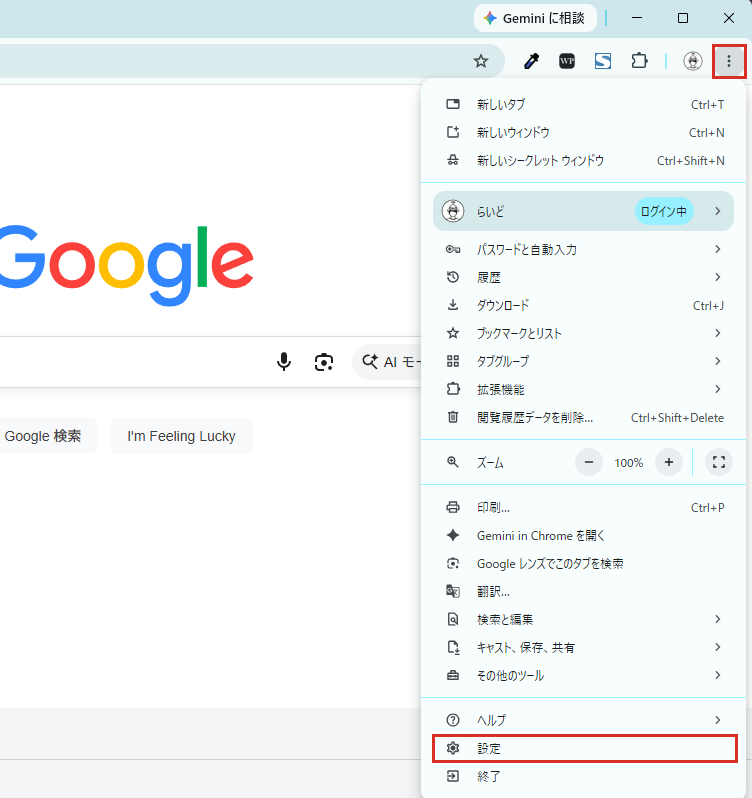Expand the タブグループ chevron

[x=718, y=361]
